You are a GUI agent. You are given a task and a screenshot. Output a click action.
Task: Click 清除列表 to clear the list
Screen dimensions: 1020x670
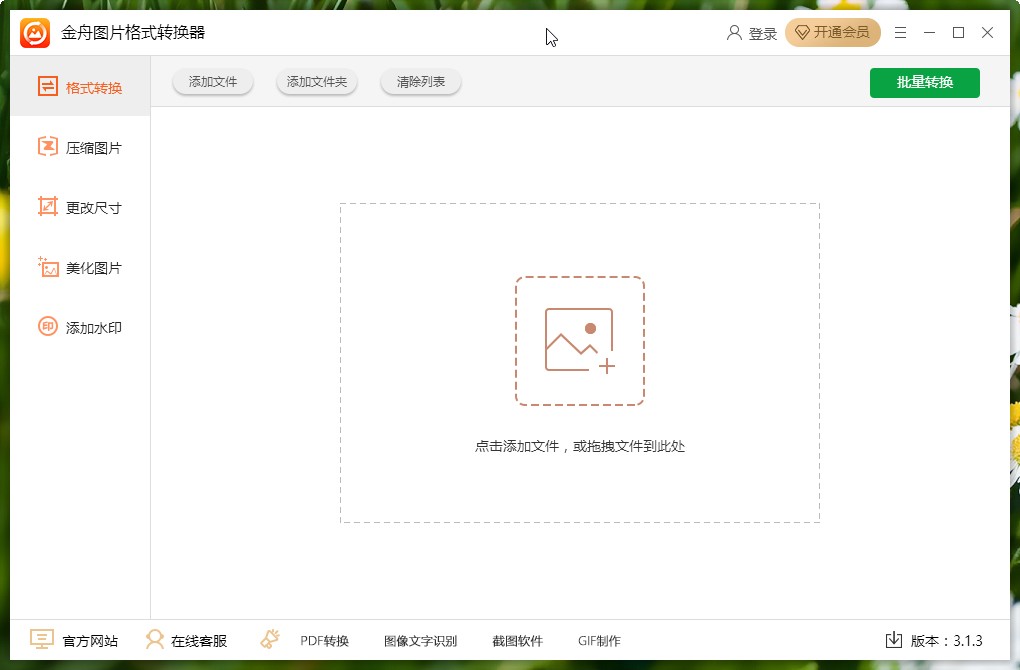click(420, 82)
